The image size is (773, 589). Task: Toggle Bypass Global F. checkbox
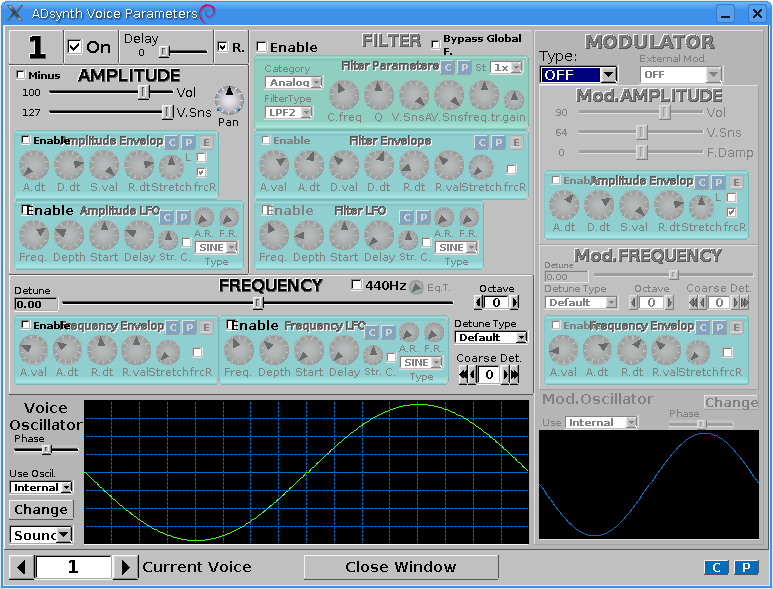click(x=435, y=45)
